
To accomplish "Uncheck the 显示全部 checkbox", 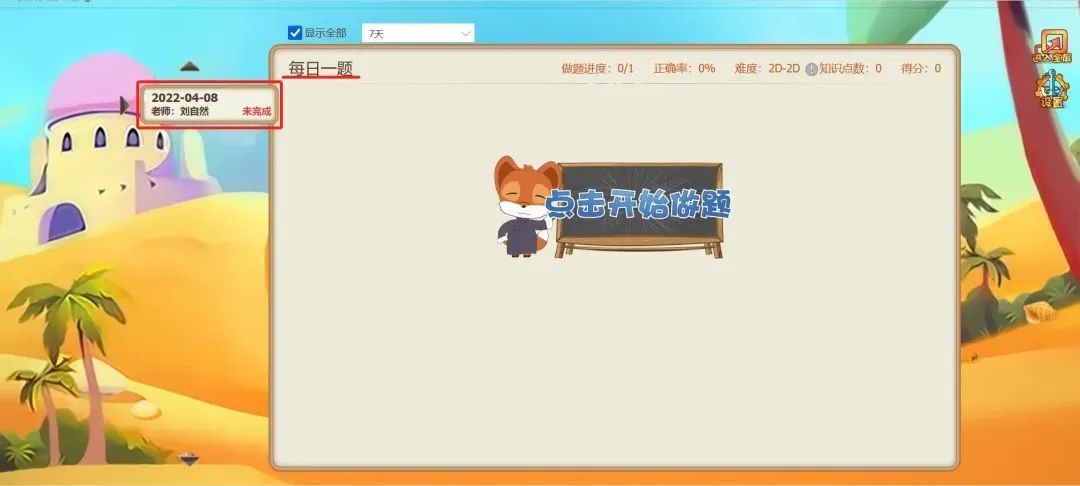I will (295, 32).
